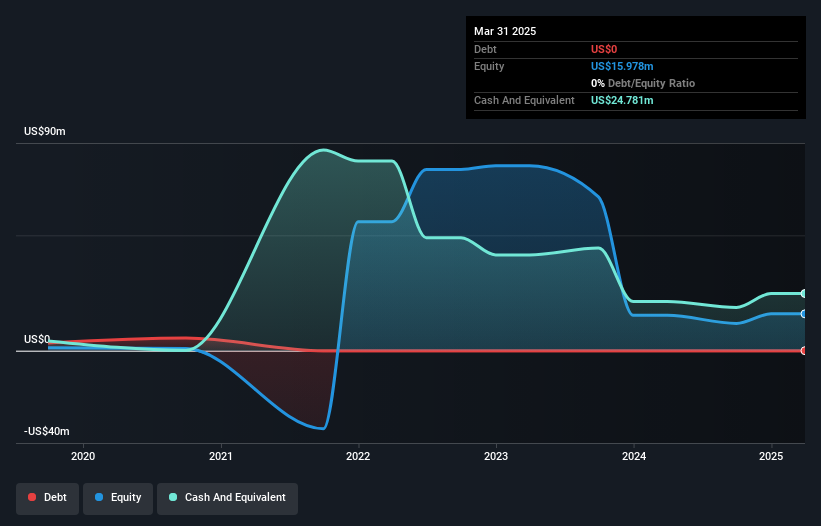Select the red Debt endpoint marker on chart
821x526 pixels.
[804, 351]
